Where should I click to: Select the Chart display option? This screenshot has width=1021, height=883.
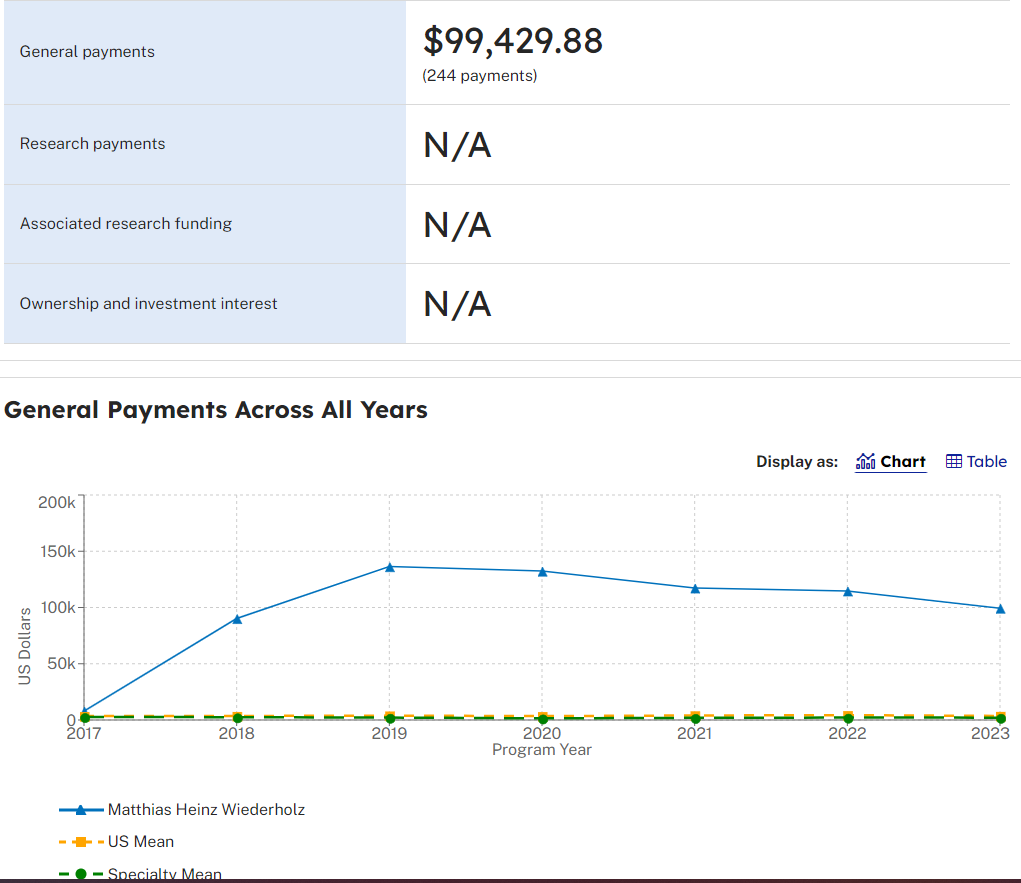(x=890, y=461)
